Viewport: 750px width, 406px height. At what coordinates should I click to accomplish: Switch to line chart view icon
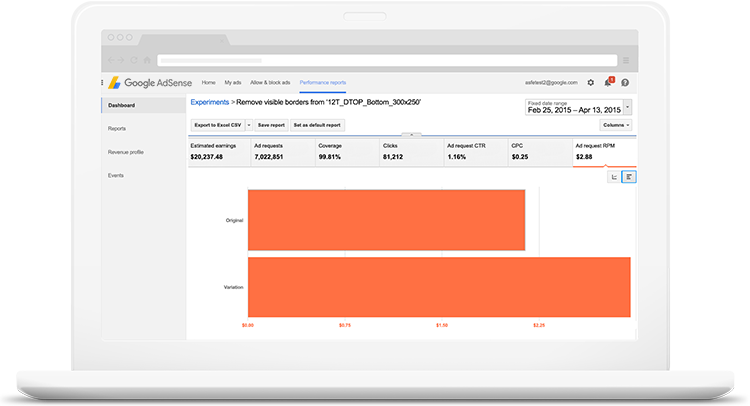point(614,177)
